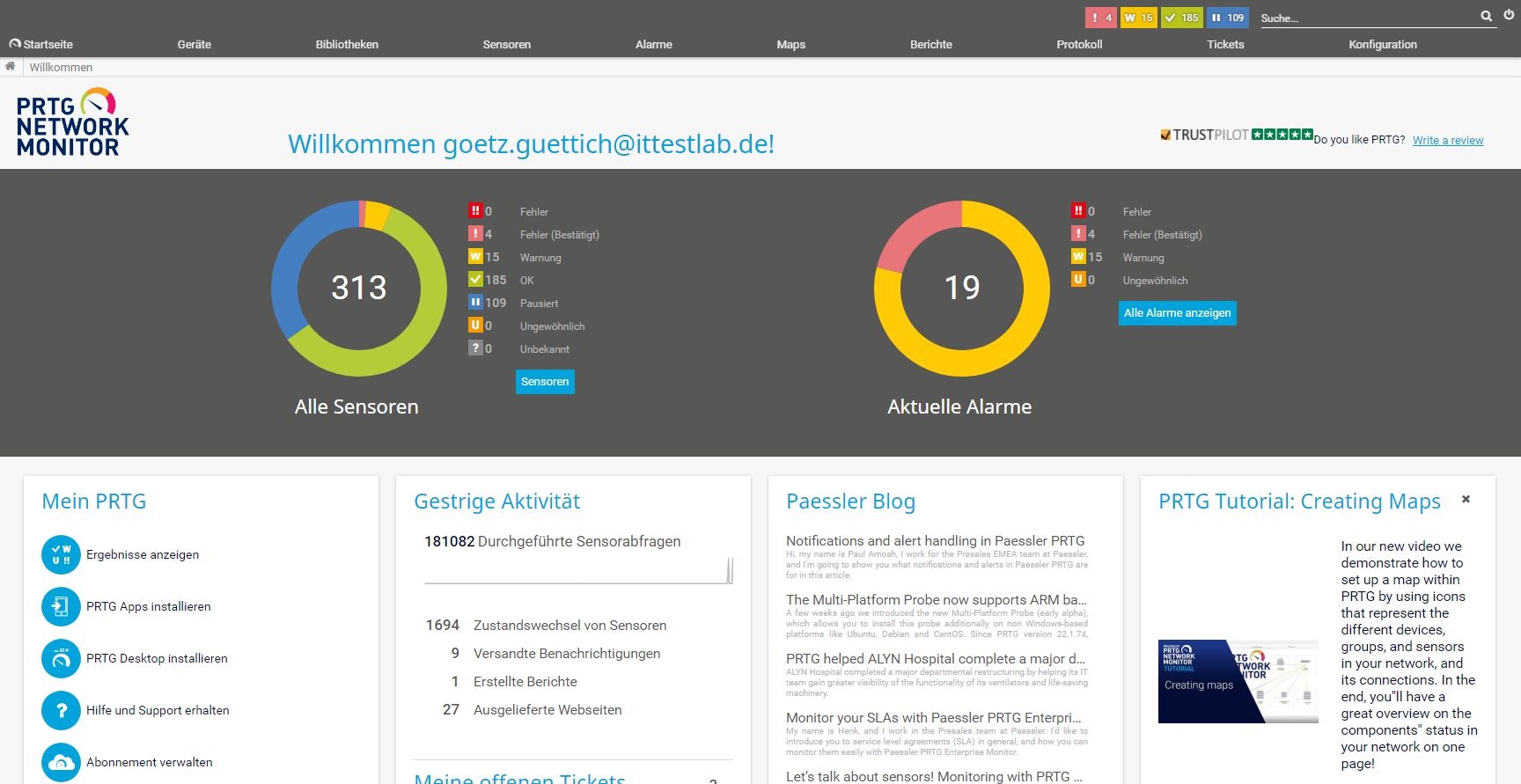Click Alle Alarme anzeigen button
The image size is (1521, 784).
(1177, 313)
